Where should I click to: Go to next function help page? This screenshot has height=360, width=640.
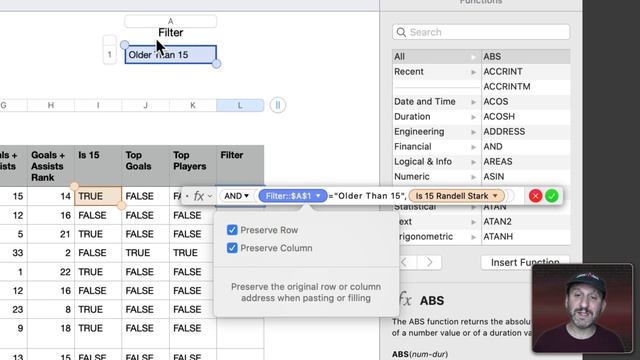[429, 262]
